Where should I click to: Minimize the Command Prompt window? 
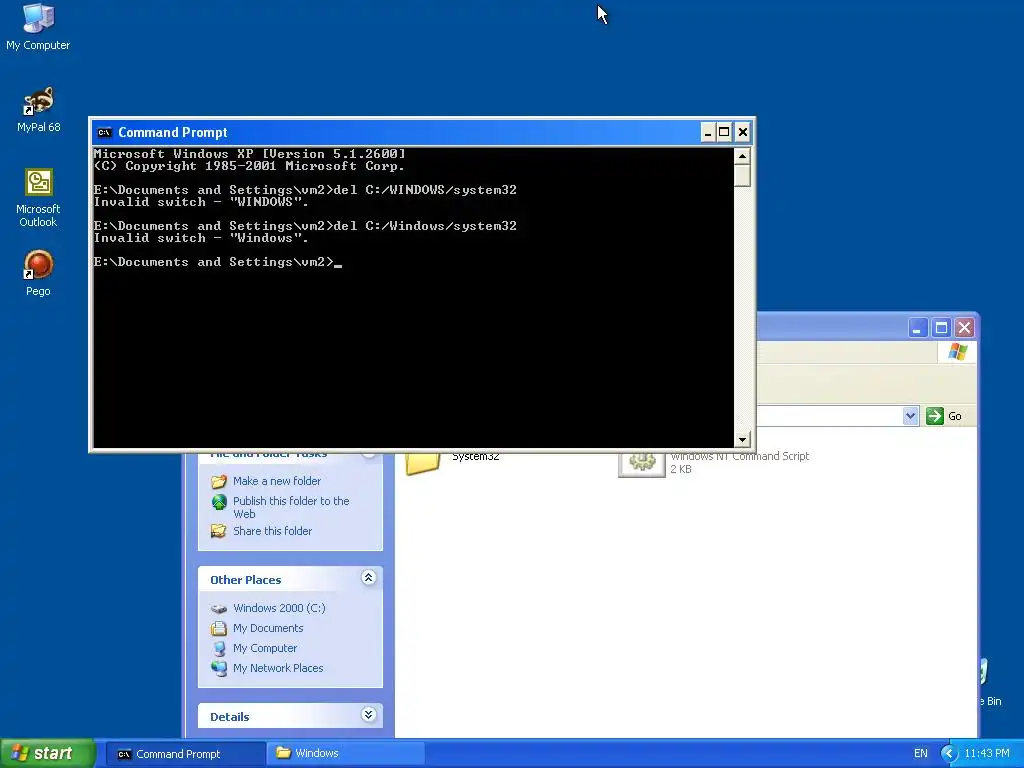click(708, 133)
